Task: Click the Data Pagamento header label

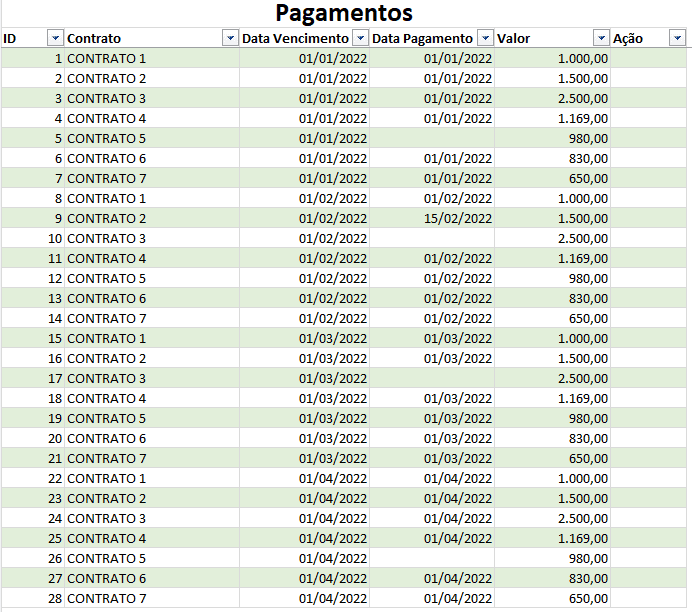Action: (x=422, y=39)
